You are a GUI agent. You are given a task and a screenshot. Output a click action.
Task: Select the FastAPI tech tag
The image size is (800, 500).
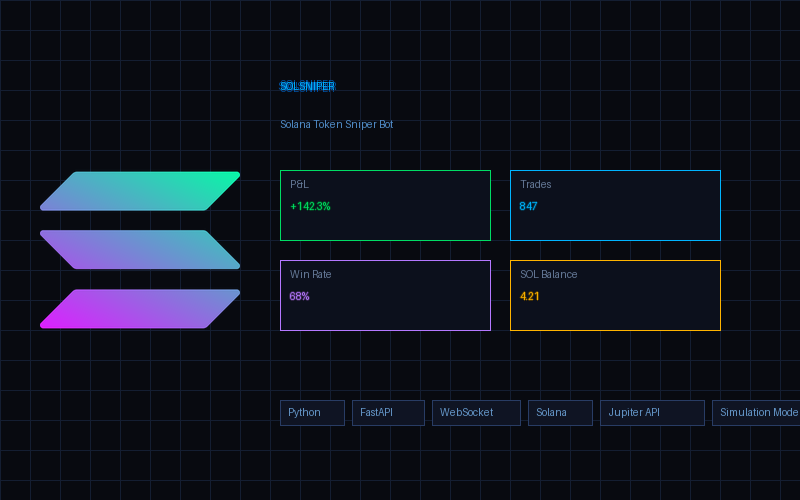click(388, 413)
